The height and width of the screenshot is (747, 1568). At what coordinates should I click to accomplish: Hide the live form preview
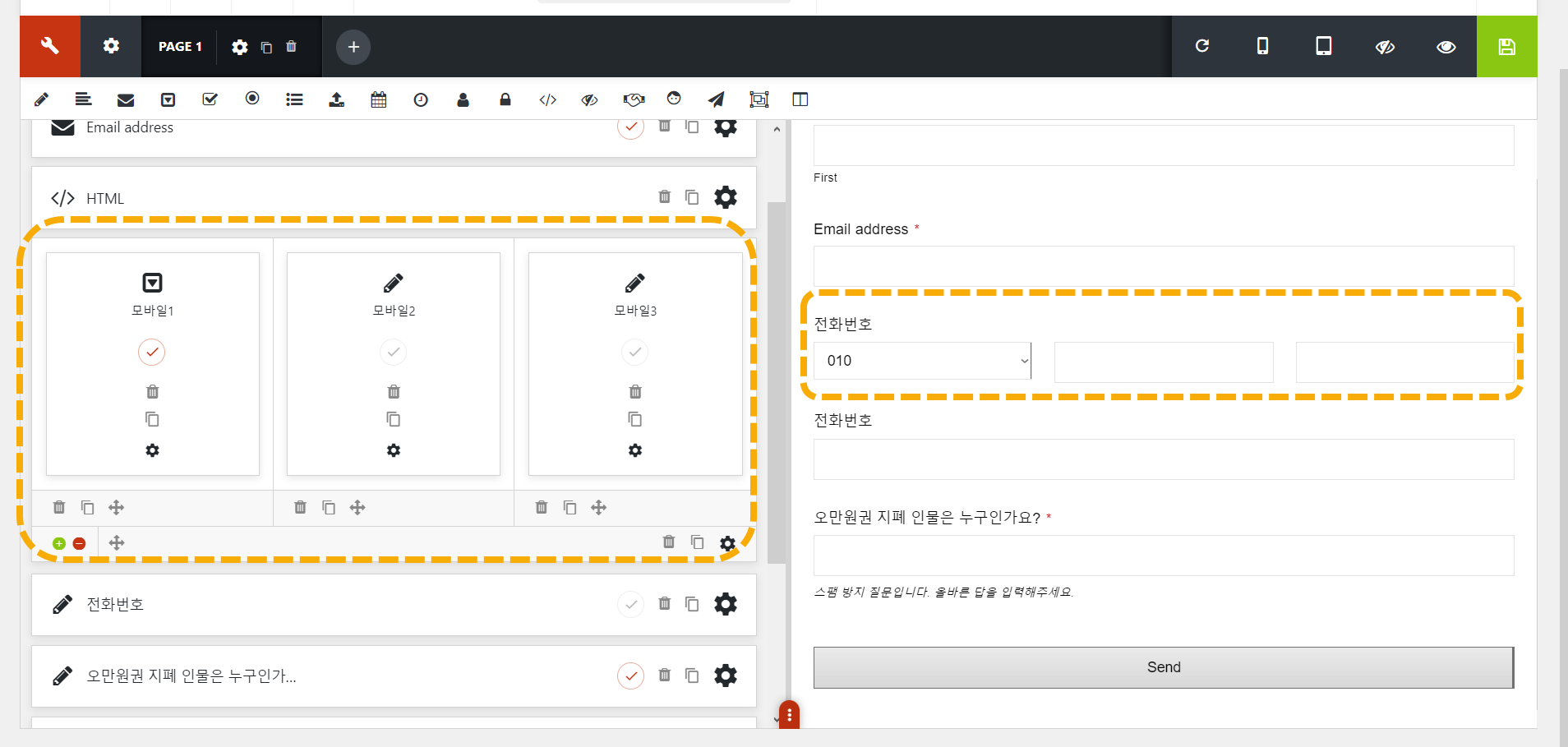point(1385,46)
